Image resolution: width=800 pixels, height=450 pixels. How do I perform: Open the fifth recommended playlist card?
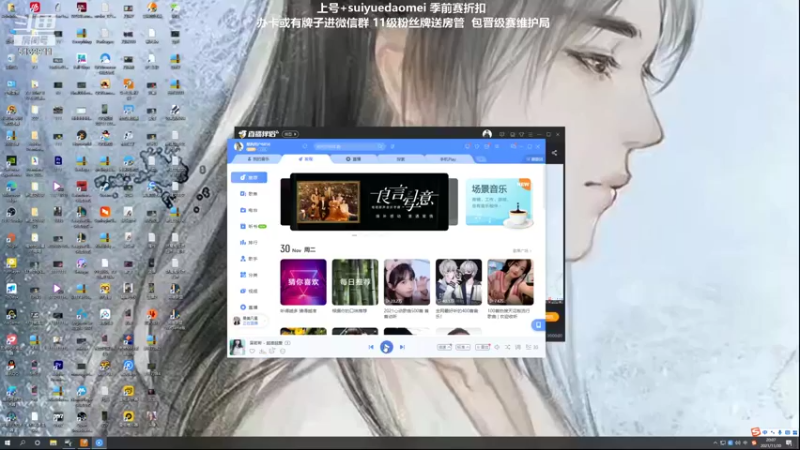pyautogui.click(x=510, y=282)
